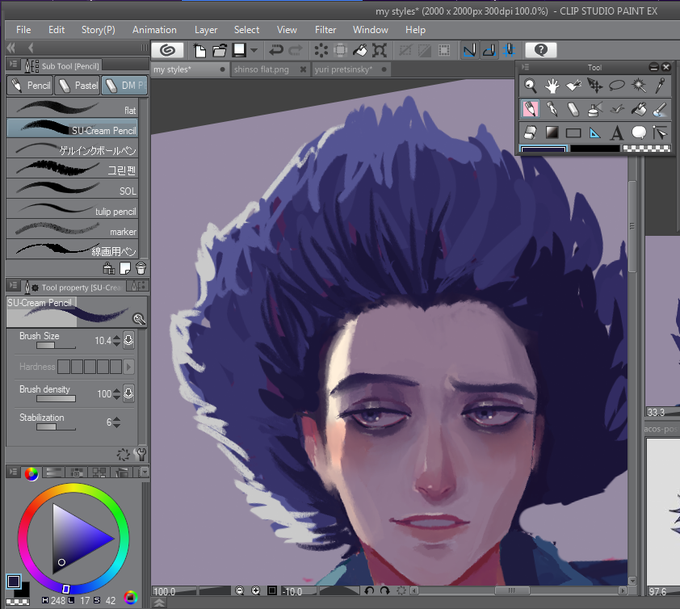Image resolution: width=680 pixels, height=609 pixels.
Task: Adjust Brush density stepper arrows
Action: coord(116,394)
